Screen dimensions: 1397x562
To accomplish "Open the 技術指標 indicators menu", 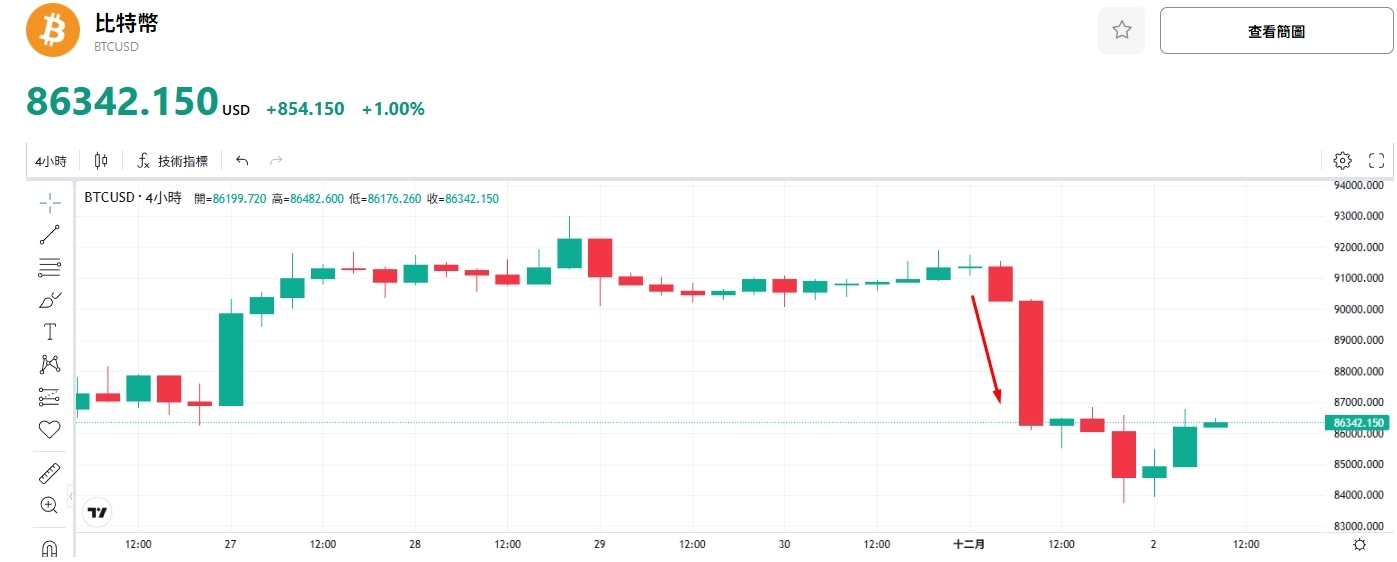I will tap(173, 161).
